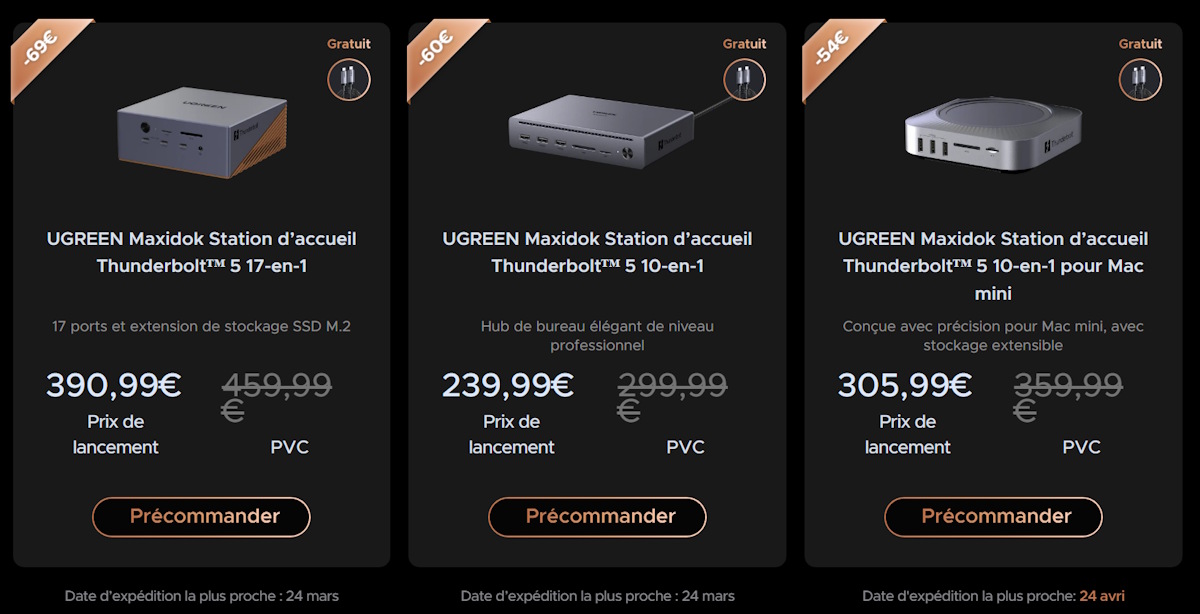Select the Thunderbolt 5 10-en-1 product name

[597, 252]
